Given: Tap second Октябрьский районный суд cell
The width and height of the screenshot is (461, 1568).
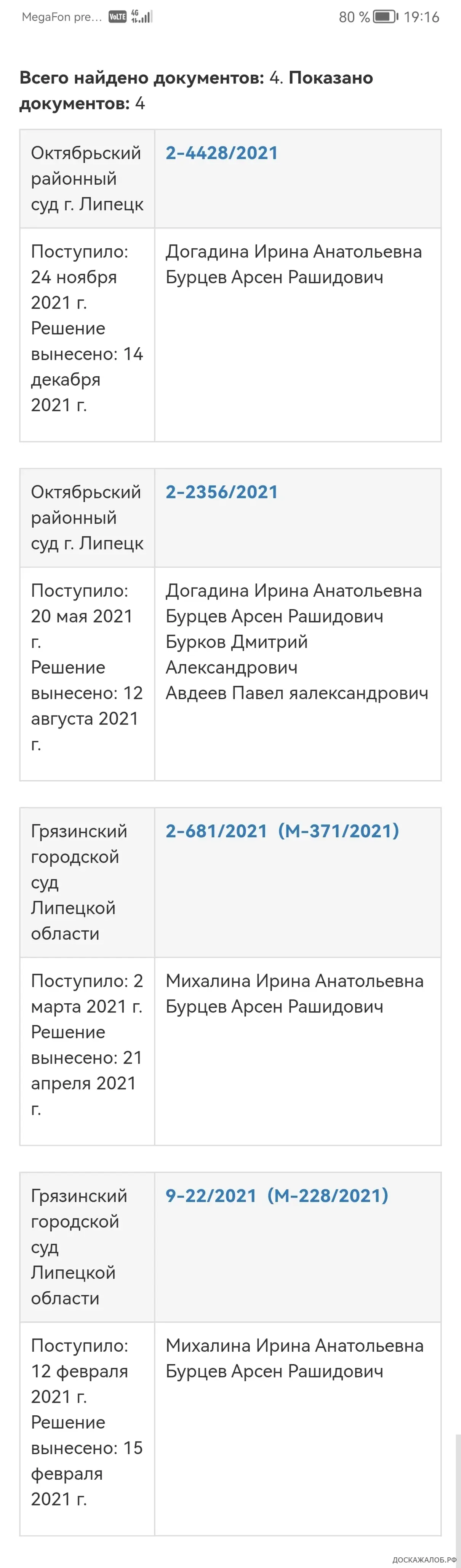Looking at the screenshot, I should 87,517.
